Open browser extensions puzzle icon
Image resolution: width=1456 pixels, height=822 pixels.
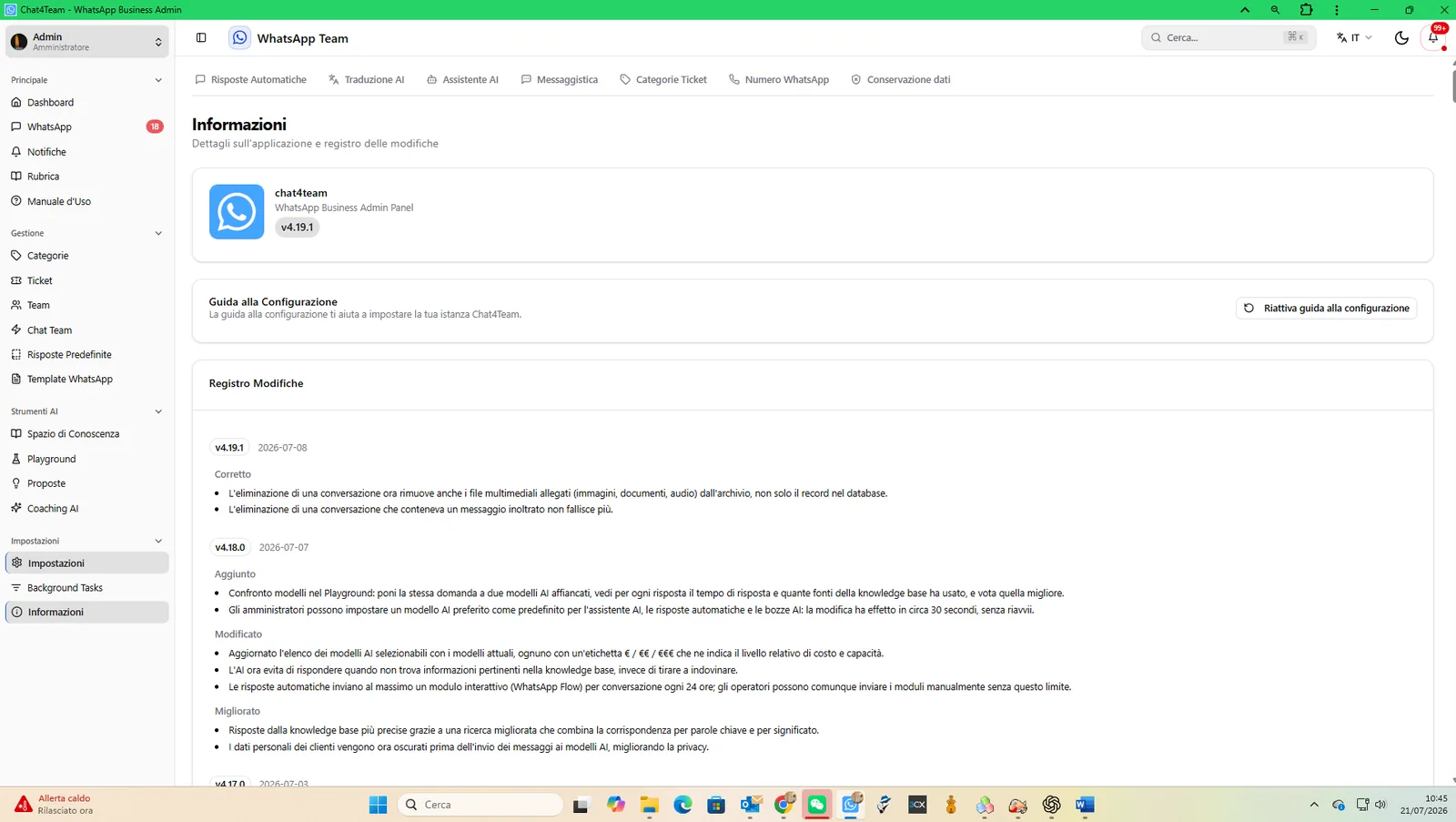coord(1306,10)
